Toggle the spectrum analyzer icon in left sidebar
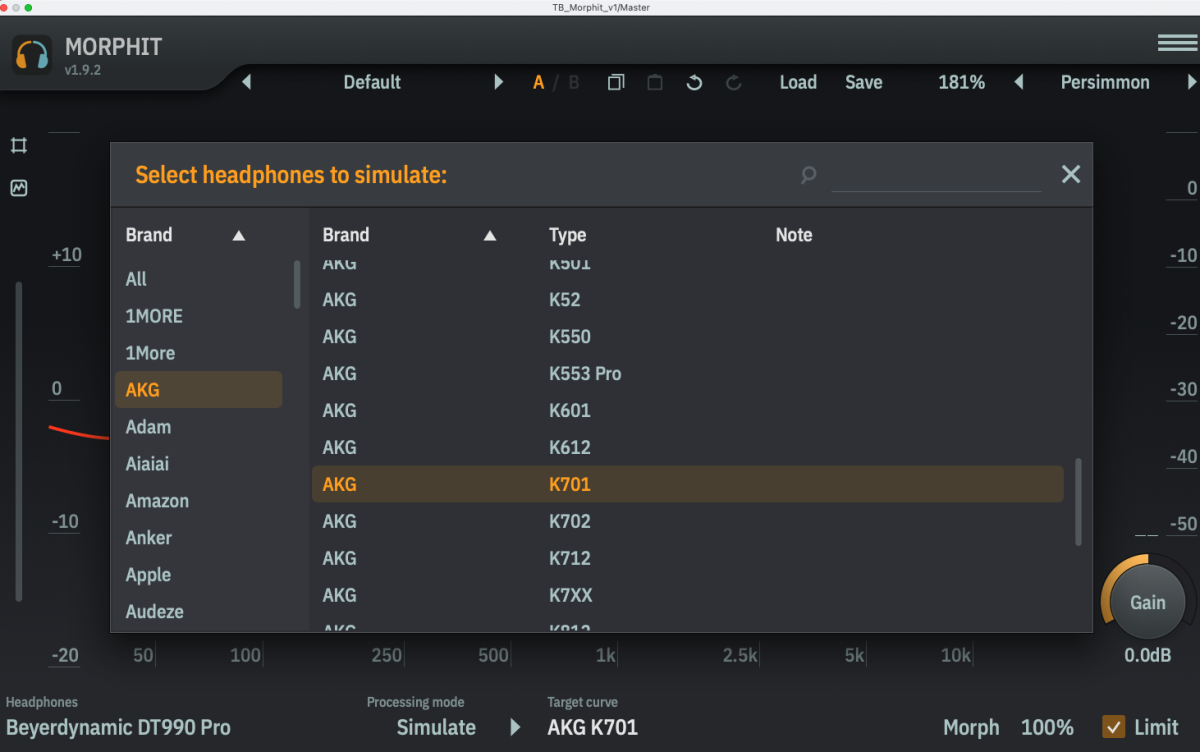Screen dimensions: 1200x752 pos(19,188)
